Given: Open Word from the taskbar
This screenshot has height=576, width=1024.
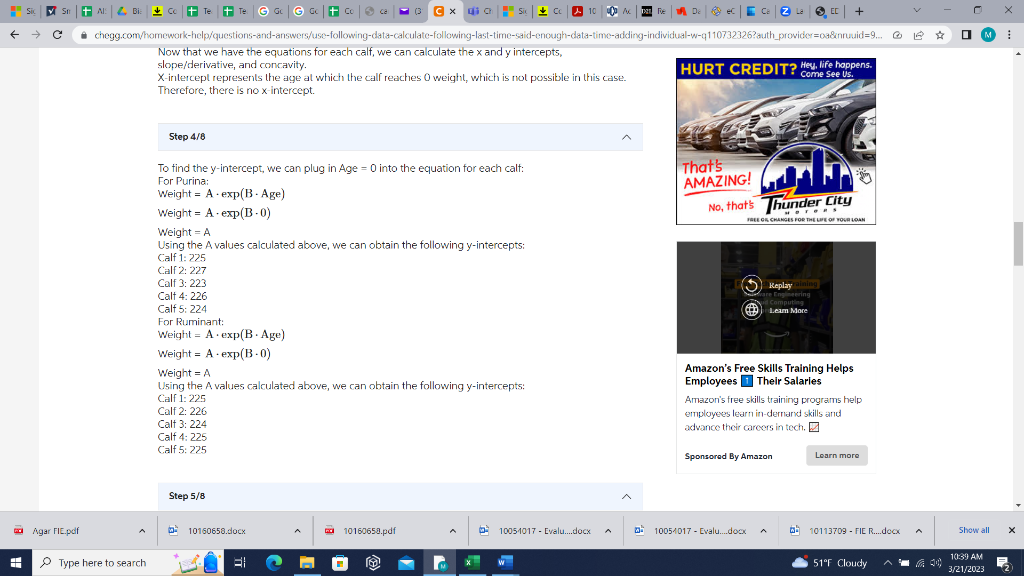Looking at the screenshot, I should 505,562.
